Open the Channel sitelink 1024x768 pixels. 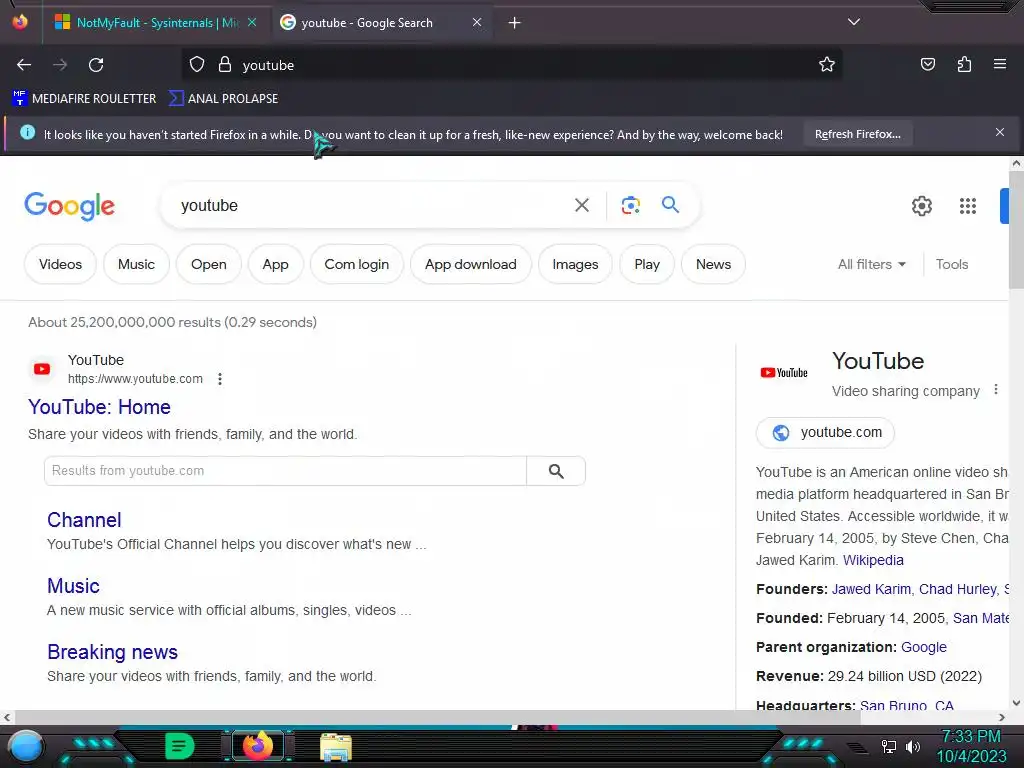84,520
